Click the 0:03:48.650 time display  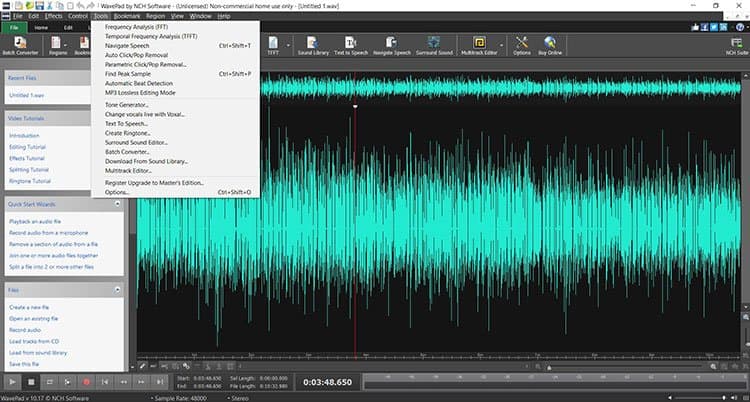point(328,382)
